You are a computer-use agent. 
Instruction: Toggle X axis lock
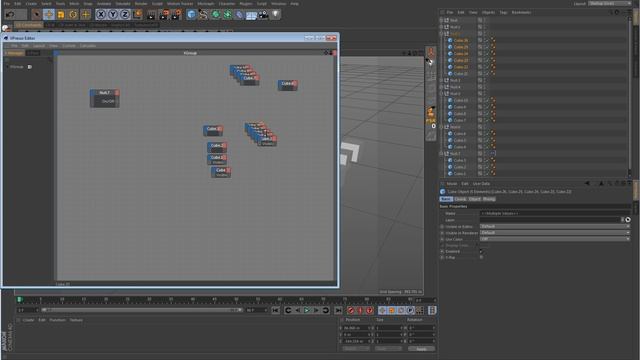(101, 15)
